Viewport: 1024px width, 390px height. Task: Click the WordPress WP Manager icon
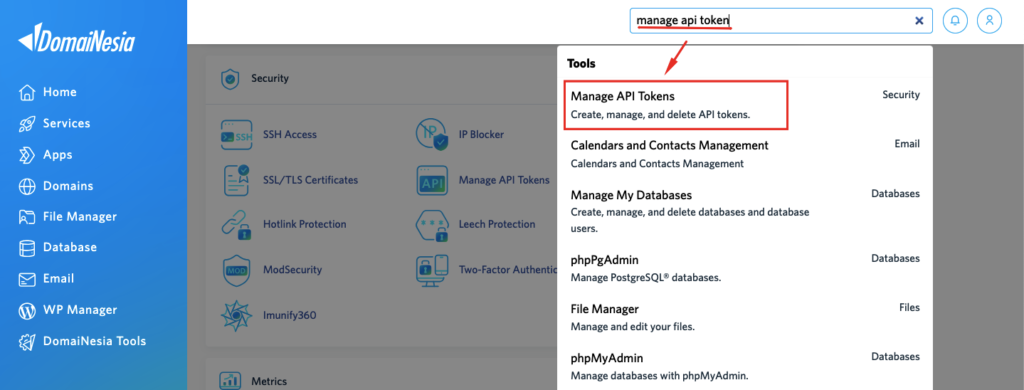[x=27, y=310]
